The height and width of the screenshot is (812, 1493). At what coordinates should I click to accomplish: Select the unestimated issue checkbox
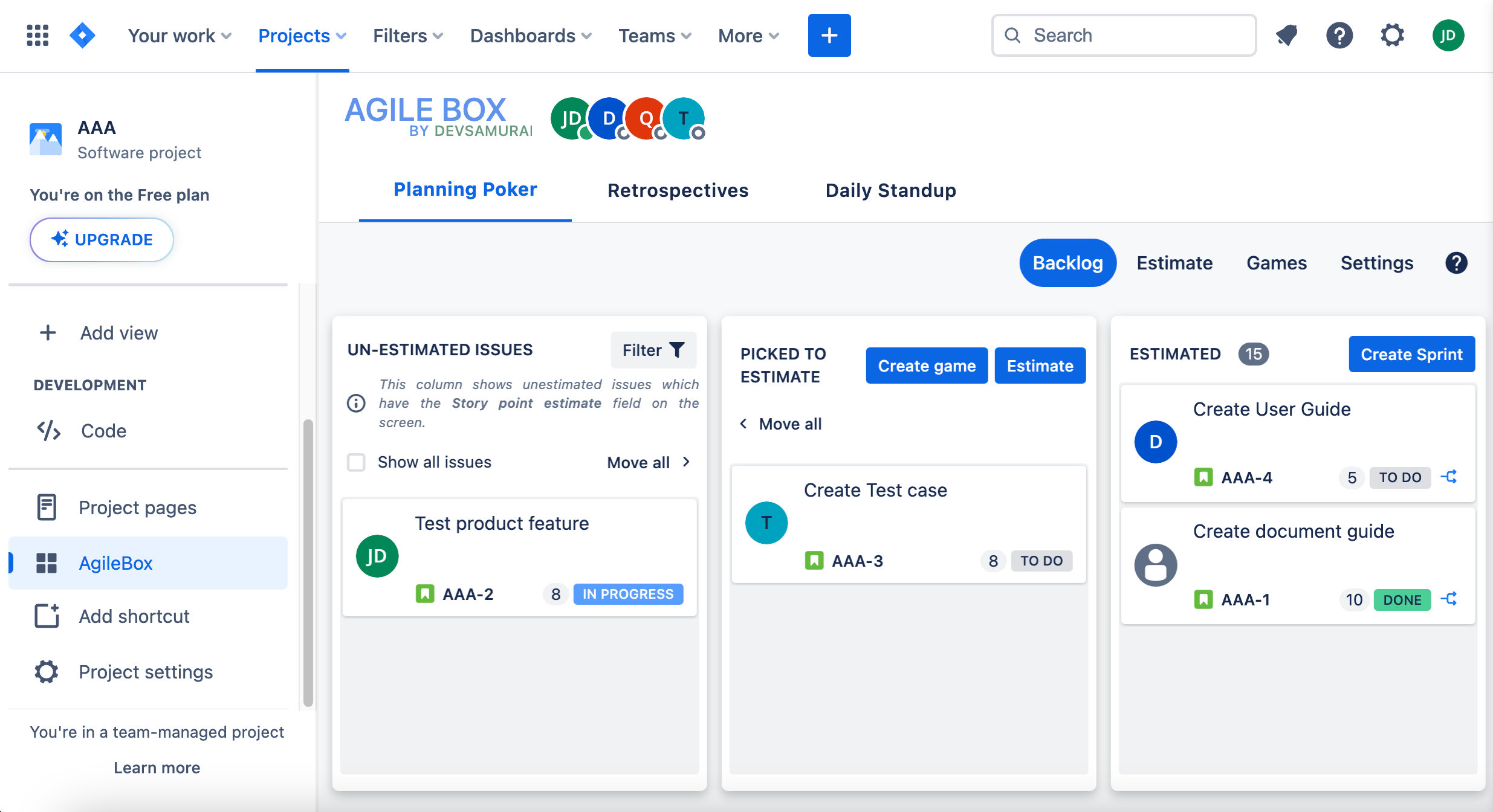[357, 462]
